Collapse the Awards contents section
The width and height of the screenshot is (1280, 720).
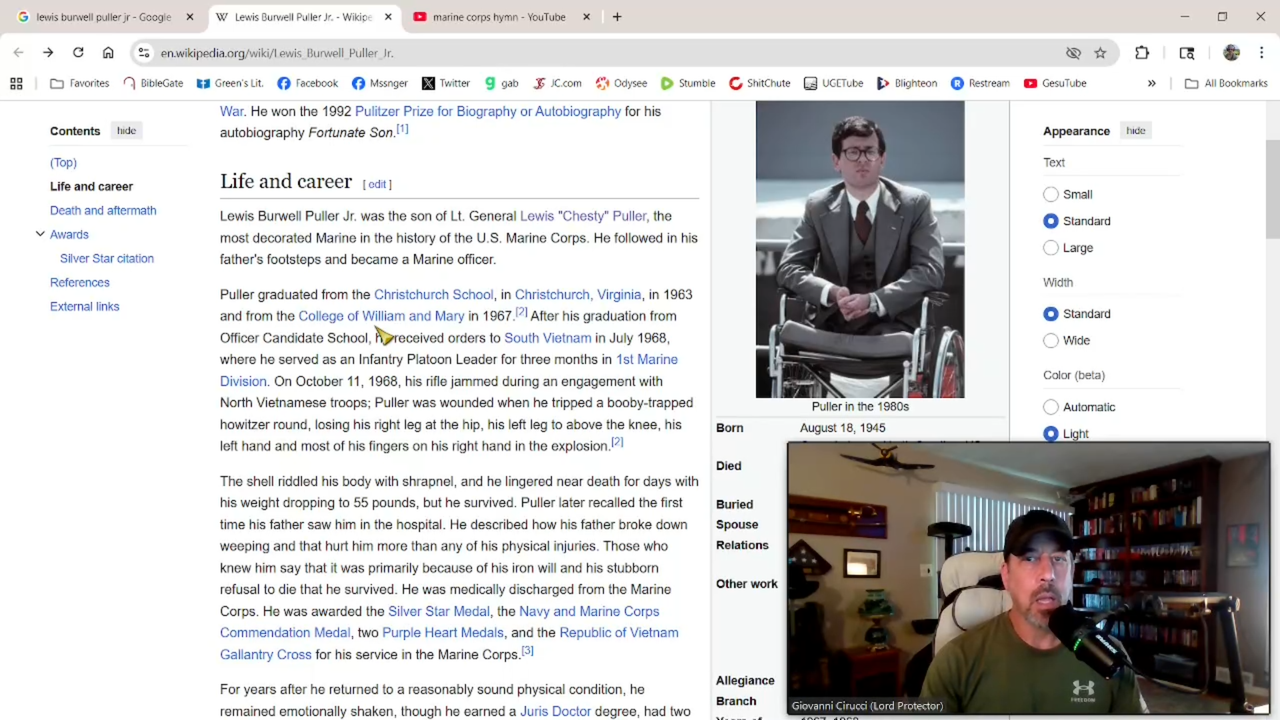(40, 234)
